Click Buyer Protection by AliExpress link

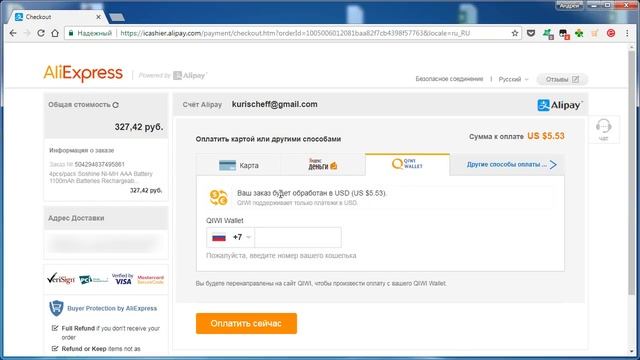point(112,308)
